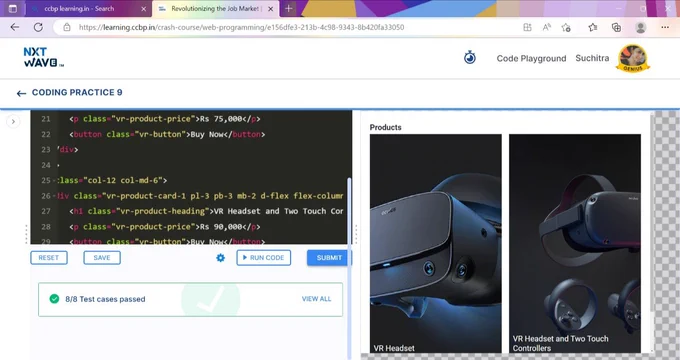Collapse code fold arrow at line 25
The width and height of the screenshot is (680, 360).
tap(54, 180)
